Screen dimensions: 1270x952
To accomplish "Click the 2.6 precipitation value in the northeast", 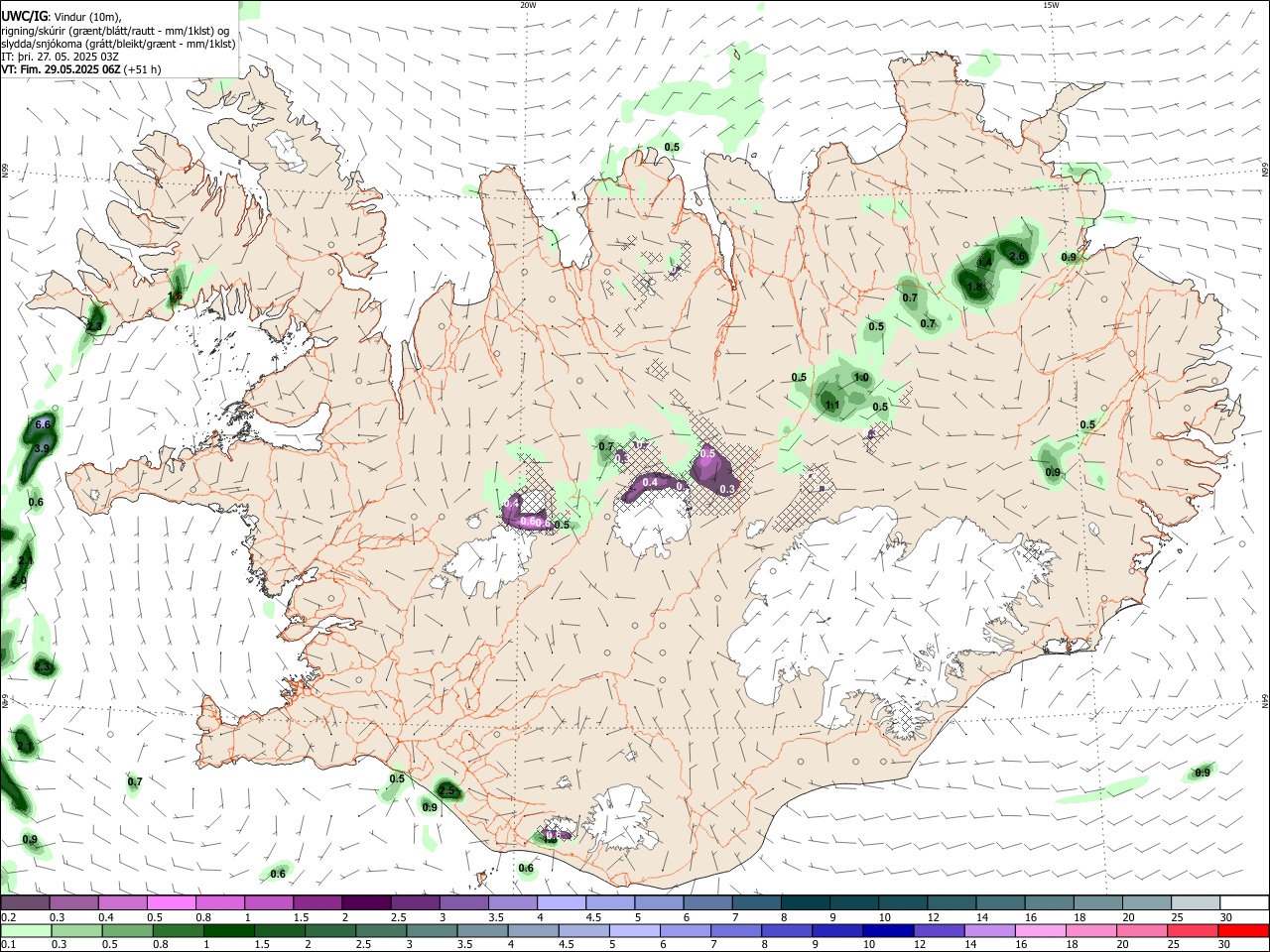I will point(1017,257).
